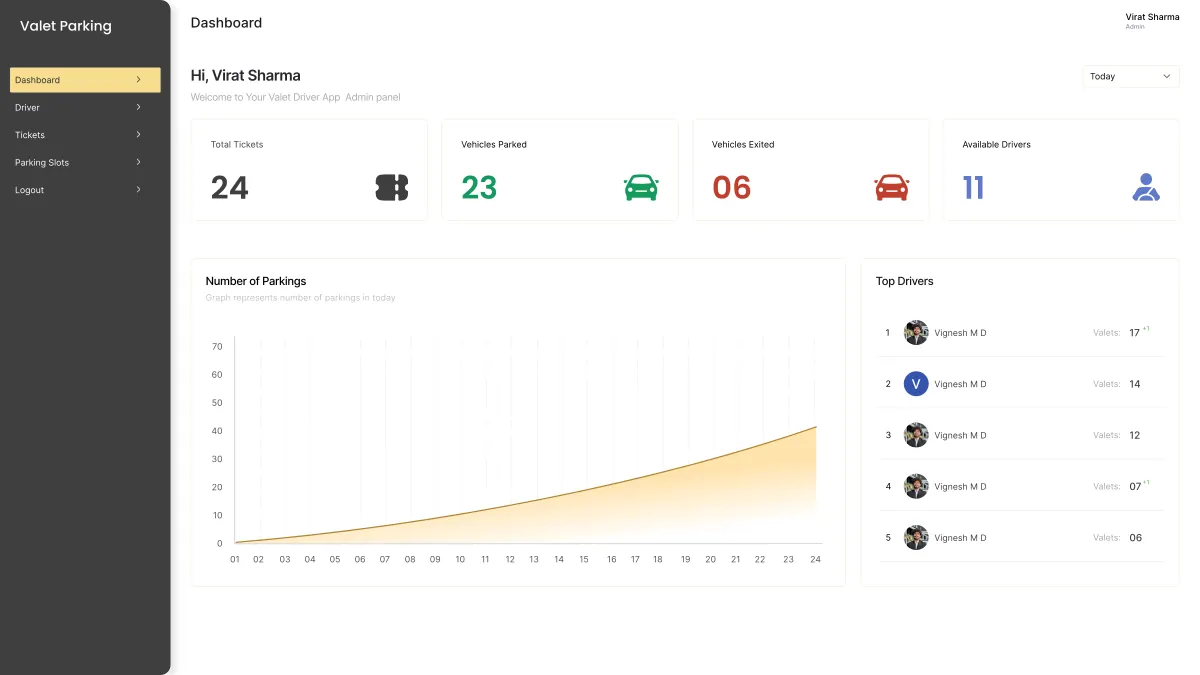The width and height of the screenshot is (1200, 675).
Task: Click the Valet Parking app title
Action: point(66,26)
